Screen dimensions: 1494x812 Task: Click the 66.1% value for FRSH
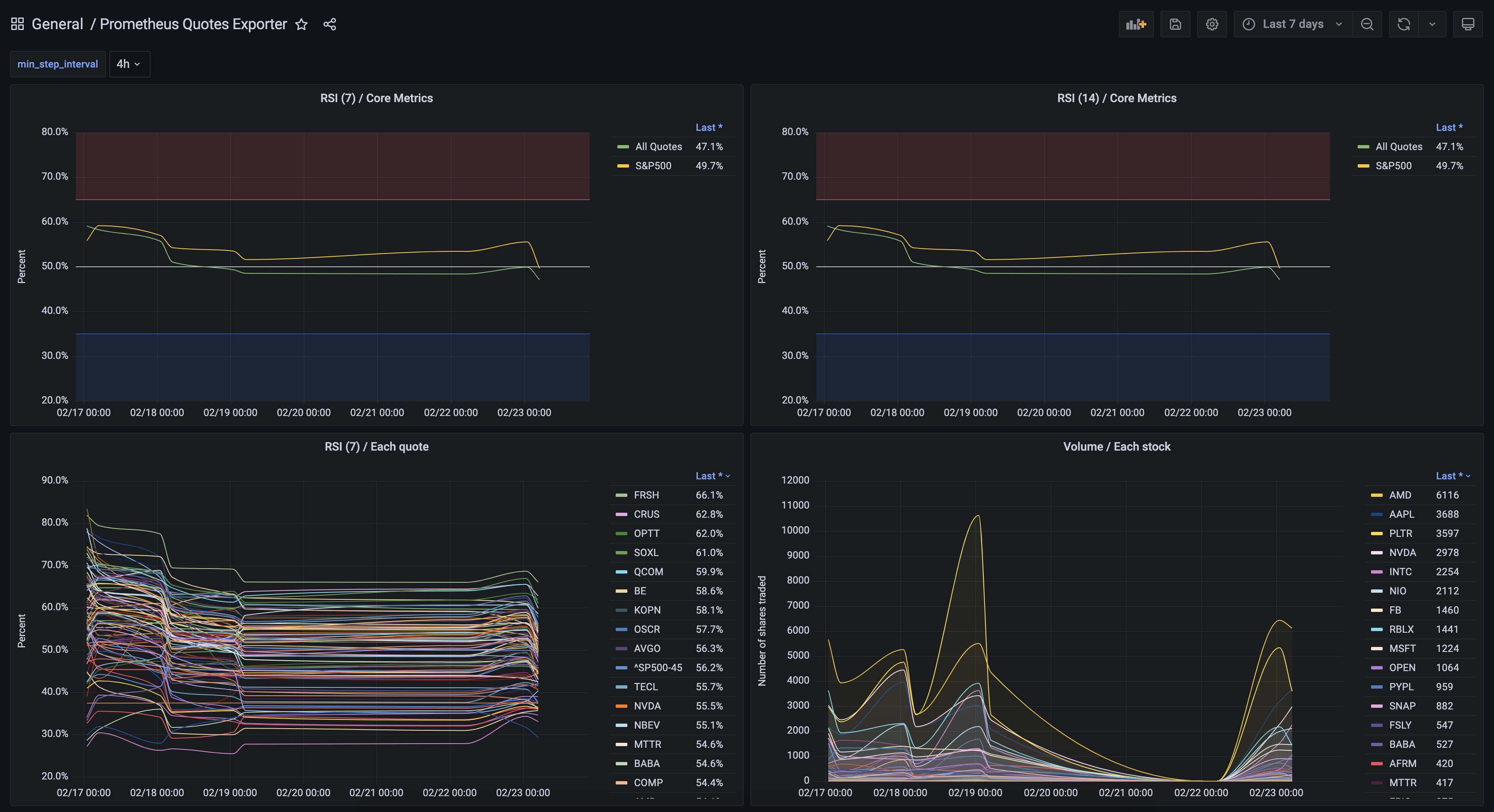709,495
